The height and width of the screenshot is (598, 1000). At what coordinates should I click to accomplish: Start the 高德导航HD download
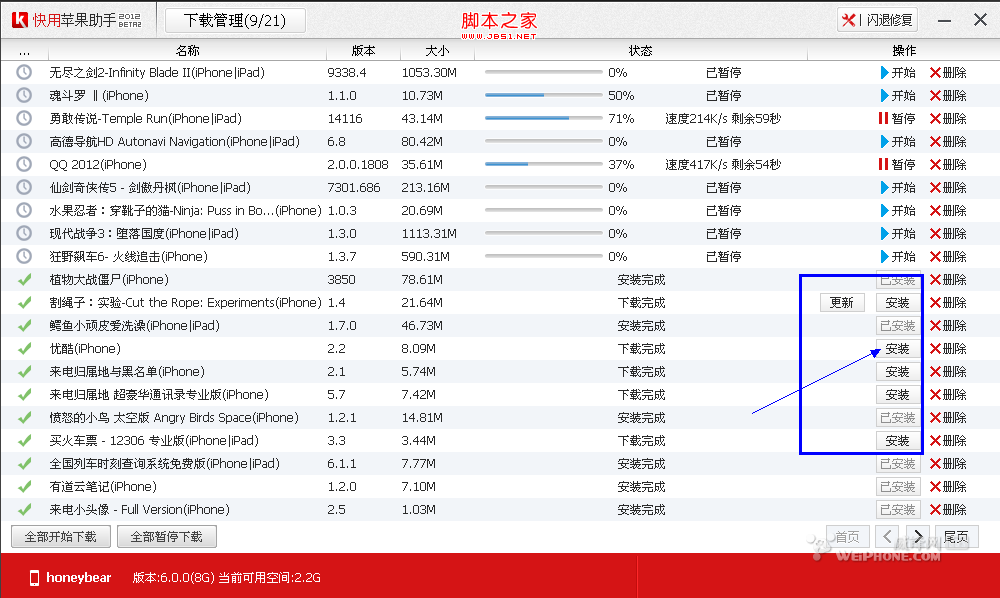(x=897, y=142)
